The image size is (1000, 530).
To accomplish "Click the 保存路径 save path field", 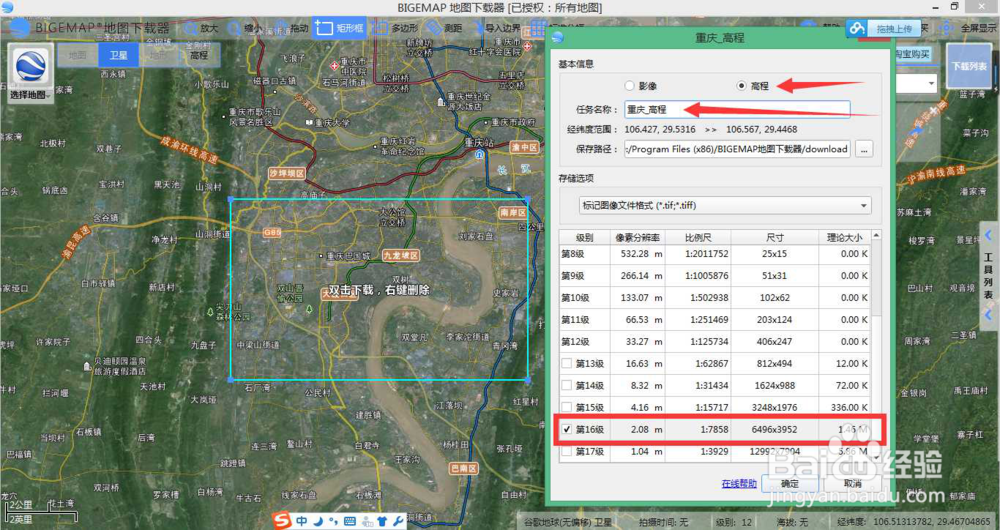I will [737, 149].
